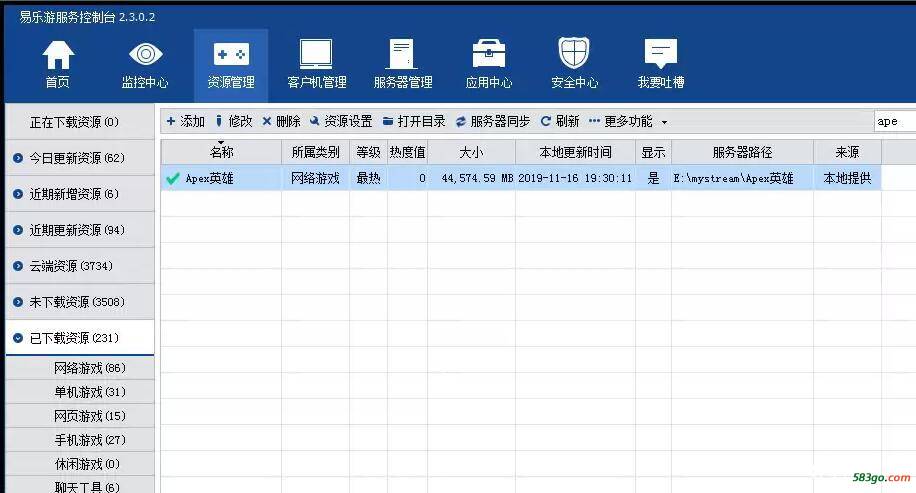Sort by 等级 column header
Image resolution: width=916 pixels, height=493 pixels.
coord(369,152)
